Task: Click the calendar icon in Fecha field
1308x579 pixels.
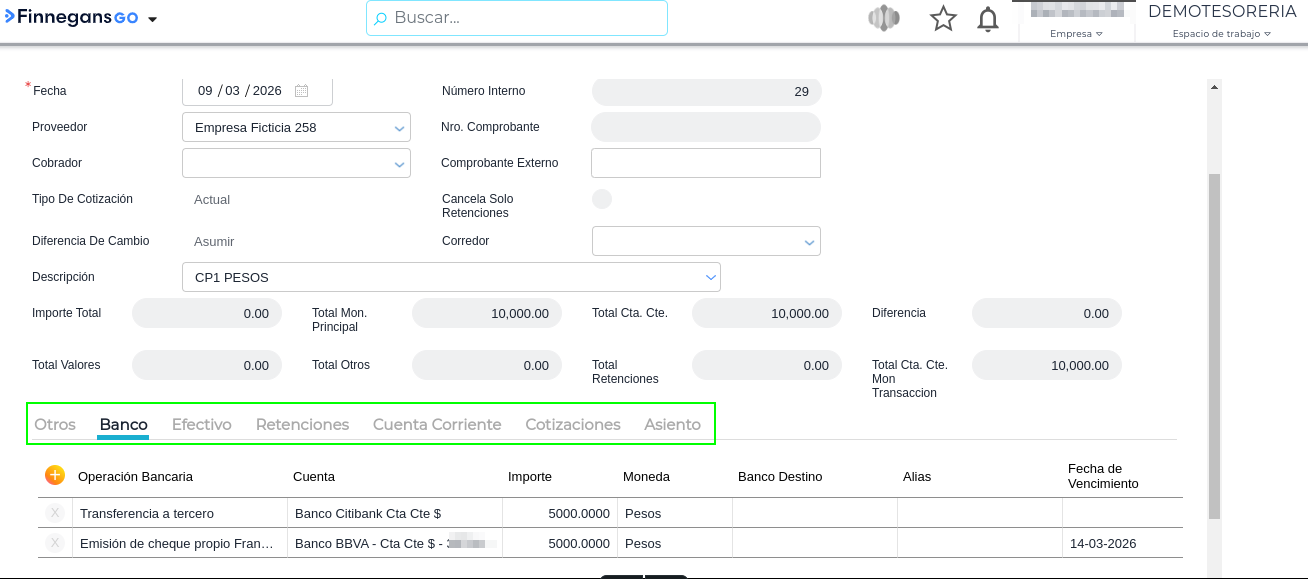Action: (x=301, y=91)
